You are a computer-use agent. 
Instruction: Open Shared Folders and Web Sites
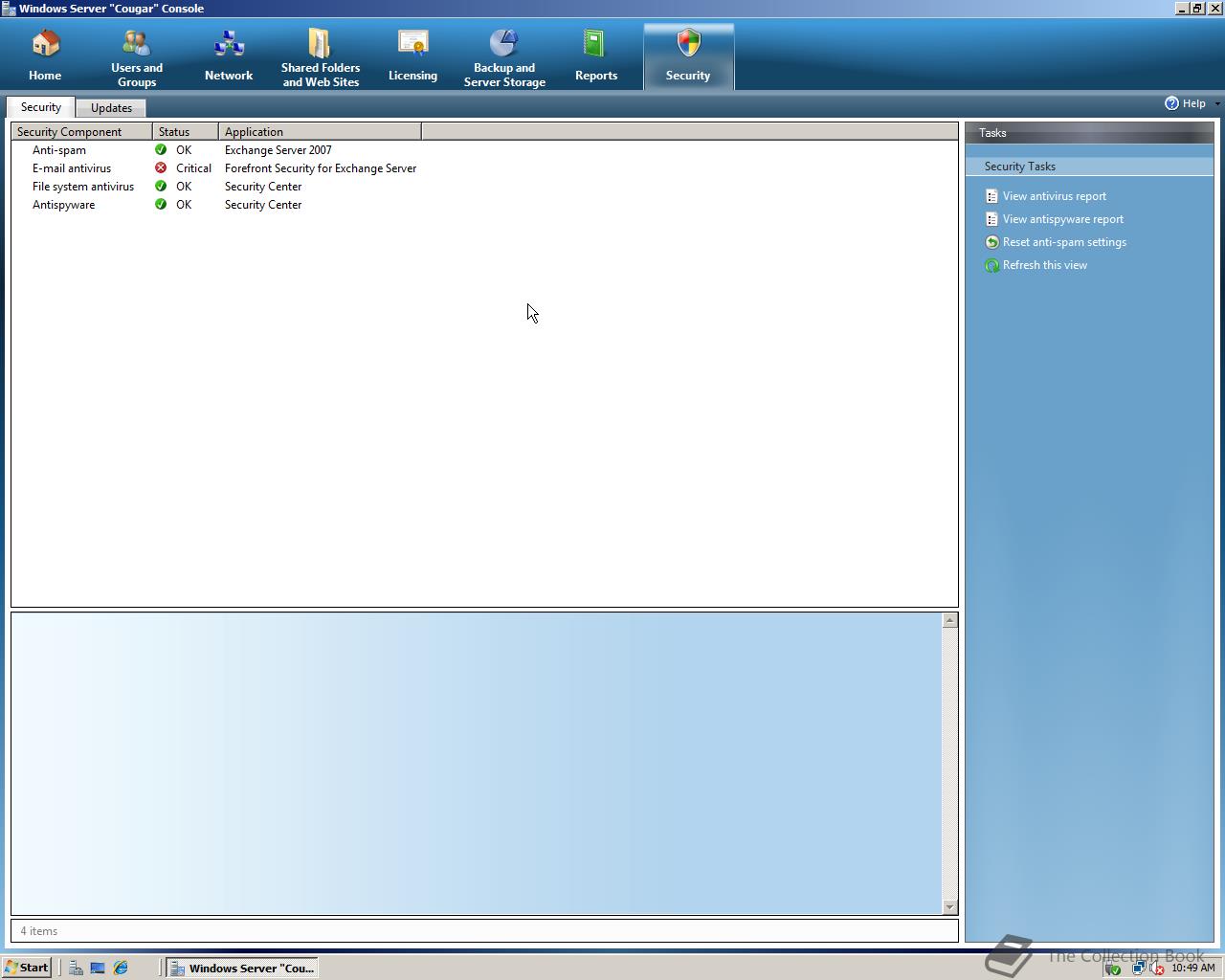coord(321,57)
